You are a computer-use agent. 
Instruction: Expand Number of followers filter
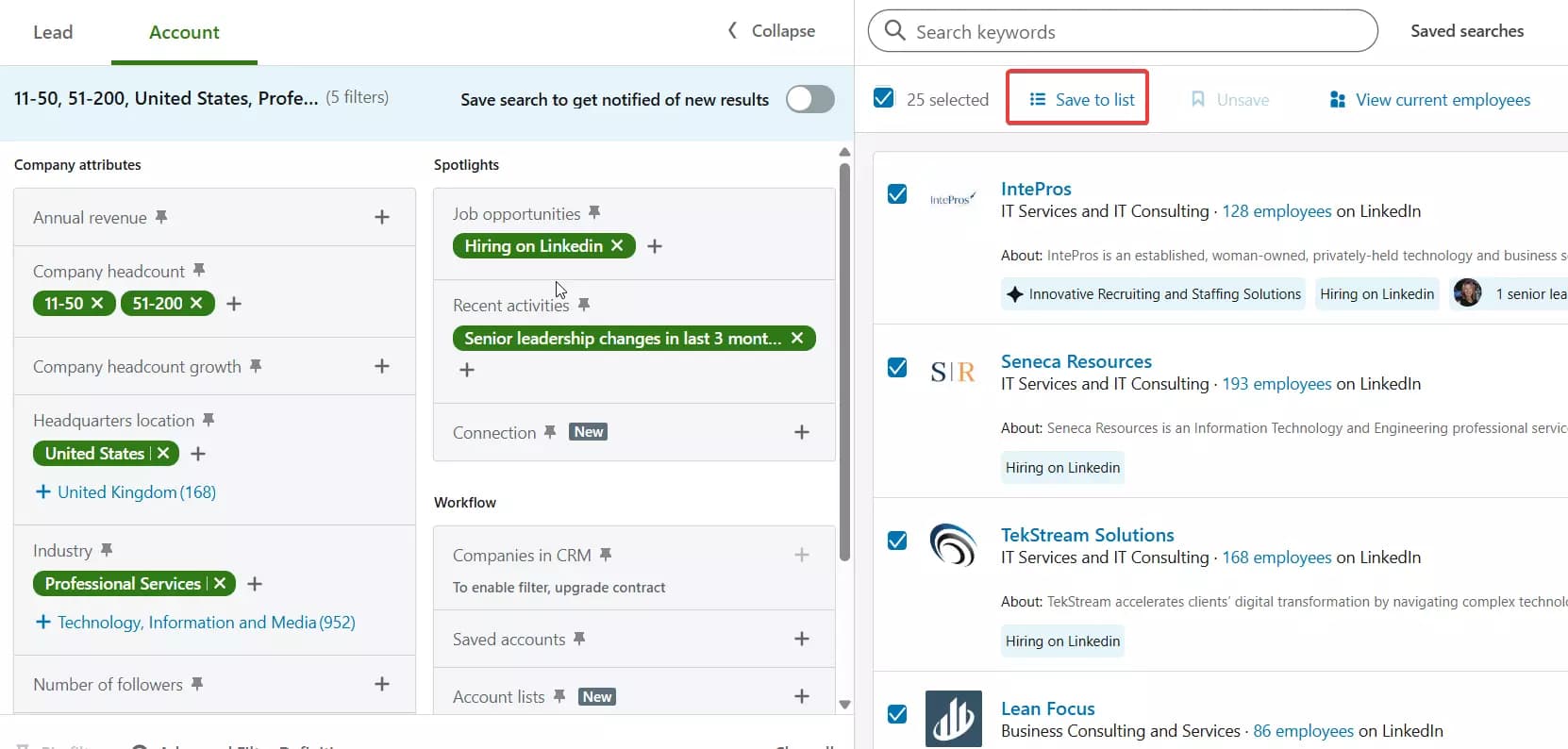[x=382, y=684]
